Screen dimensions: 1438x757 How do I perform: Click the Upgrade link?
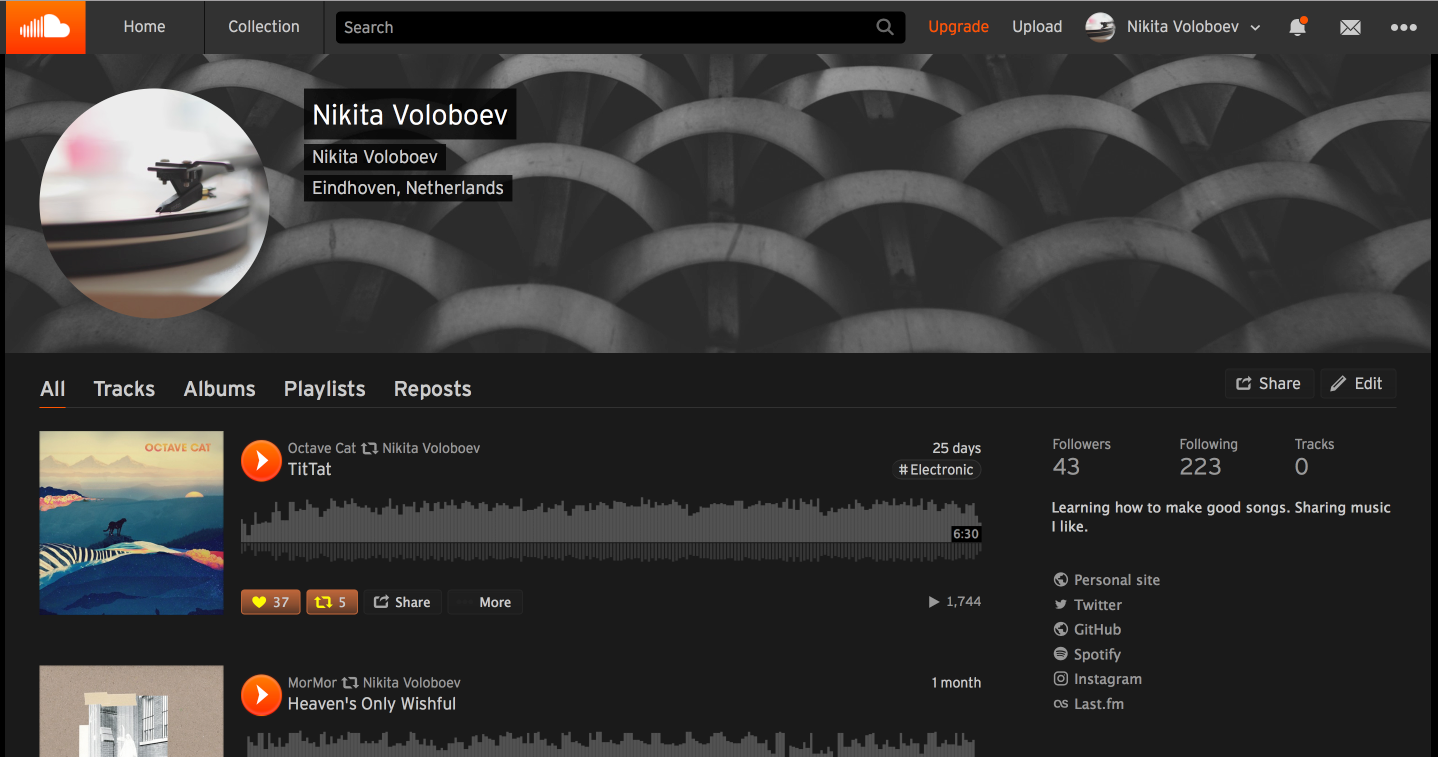coord(958,27)
